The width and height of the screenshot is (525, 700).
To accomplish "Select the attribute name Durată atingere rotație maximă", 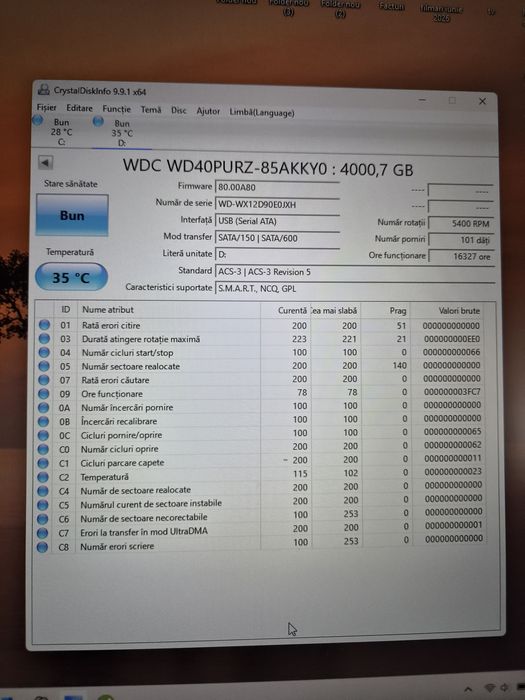I will coord(141,339).
